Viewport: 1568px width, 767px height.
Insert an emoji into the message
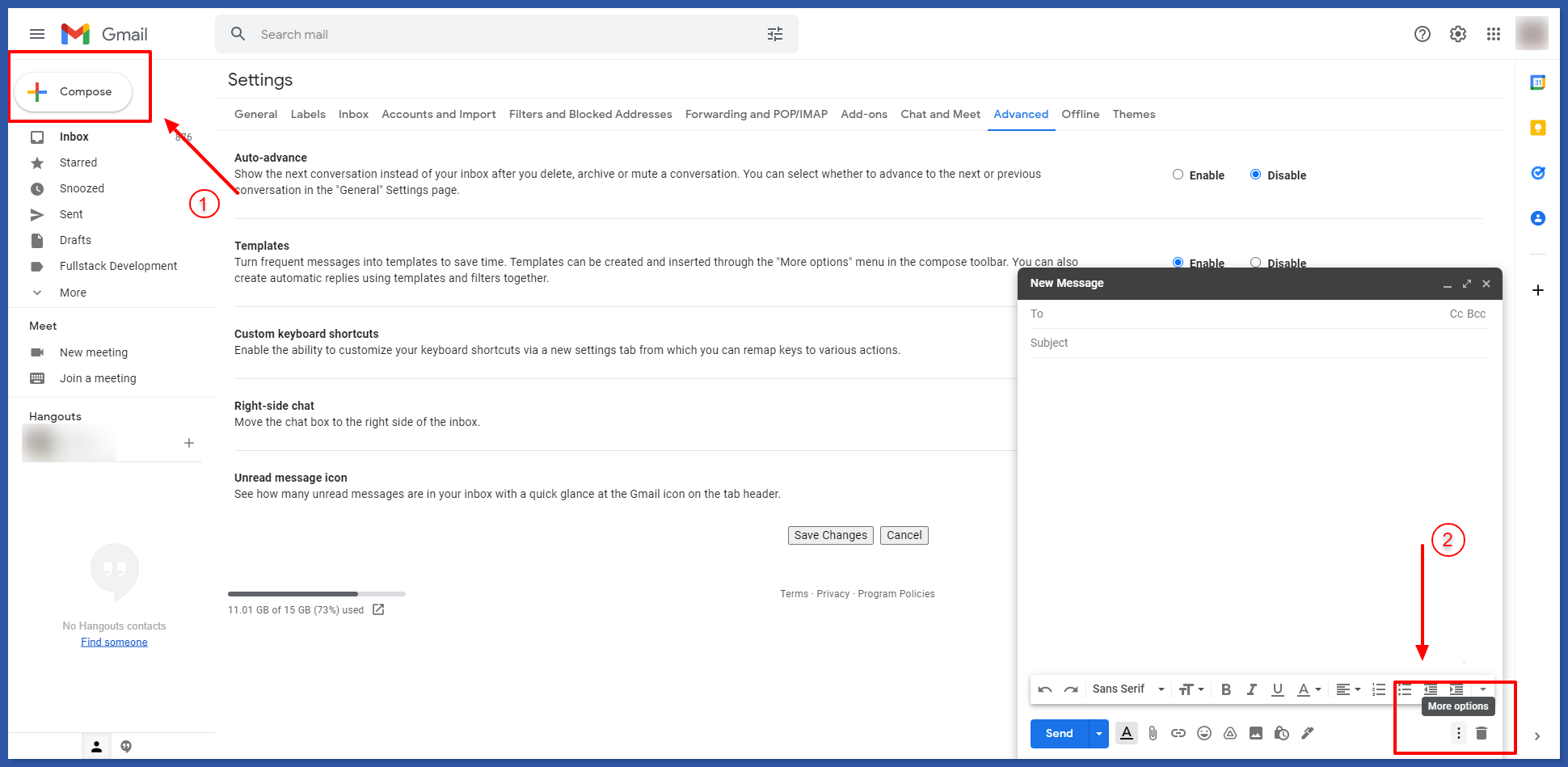(1204, 733)
